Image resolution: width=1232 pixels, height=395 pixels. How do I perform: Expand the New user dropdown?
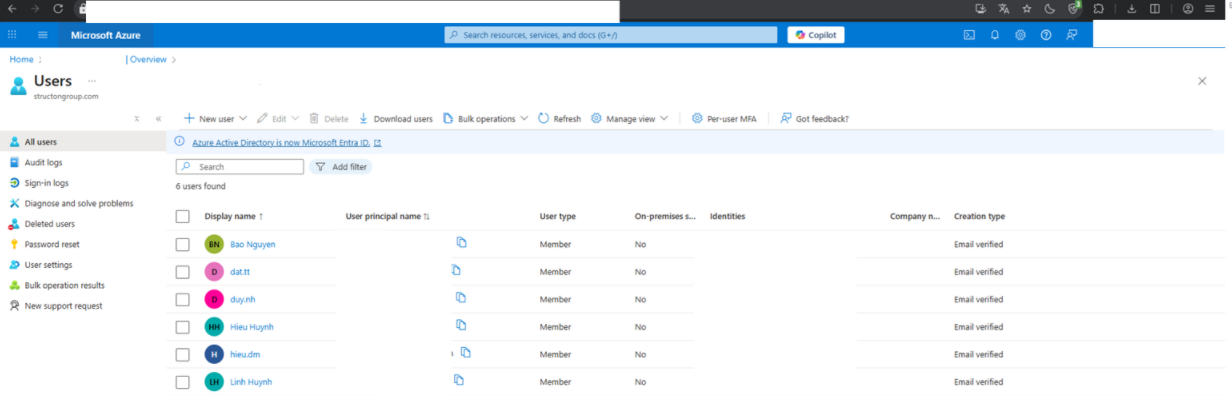(242, 119)
